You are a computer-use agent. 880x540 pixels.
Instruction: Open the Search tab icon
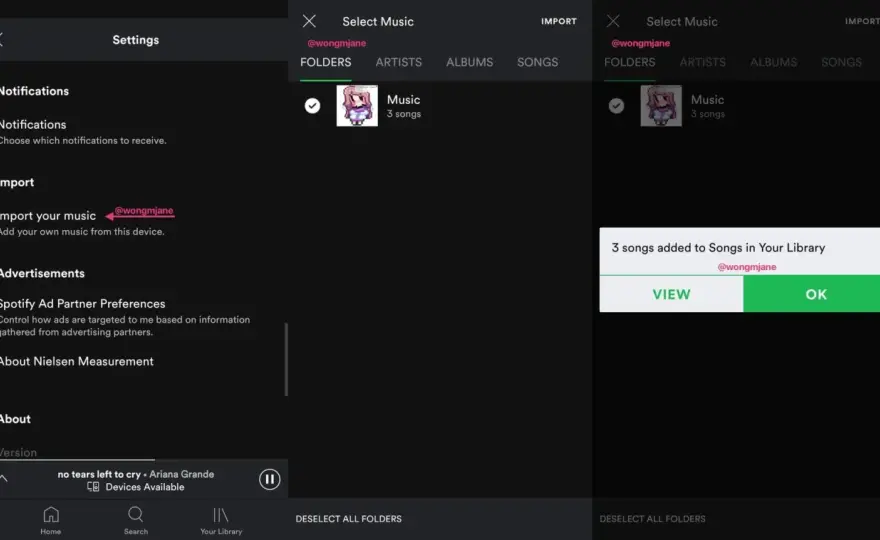(x=135, y=514)
